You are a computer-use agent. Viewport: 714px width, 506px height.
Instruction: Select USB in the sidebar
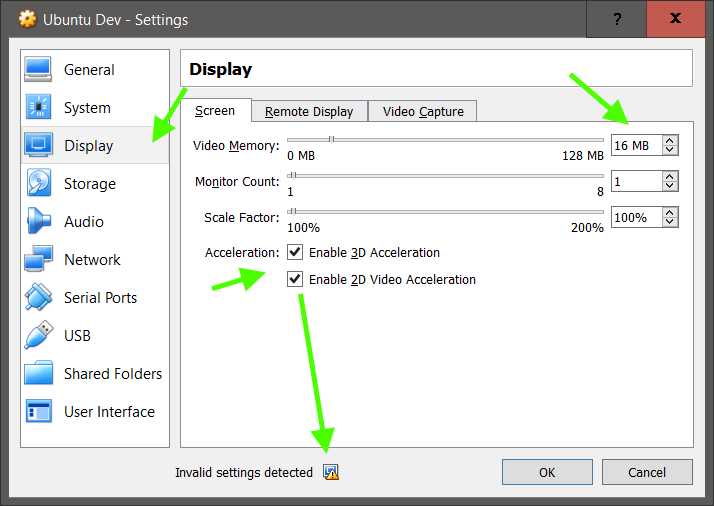95,335
